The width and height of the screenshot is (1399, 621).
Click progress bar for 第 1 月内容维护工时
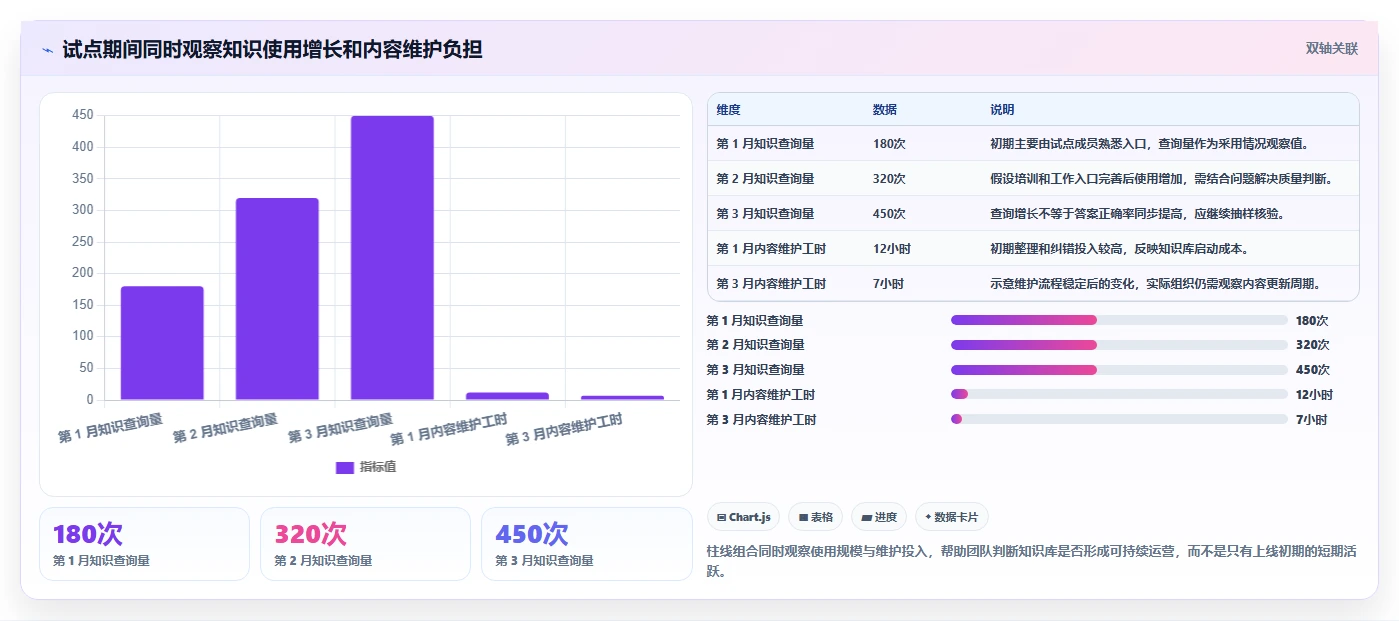(1119, 394)
